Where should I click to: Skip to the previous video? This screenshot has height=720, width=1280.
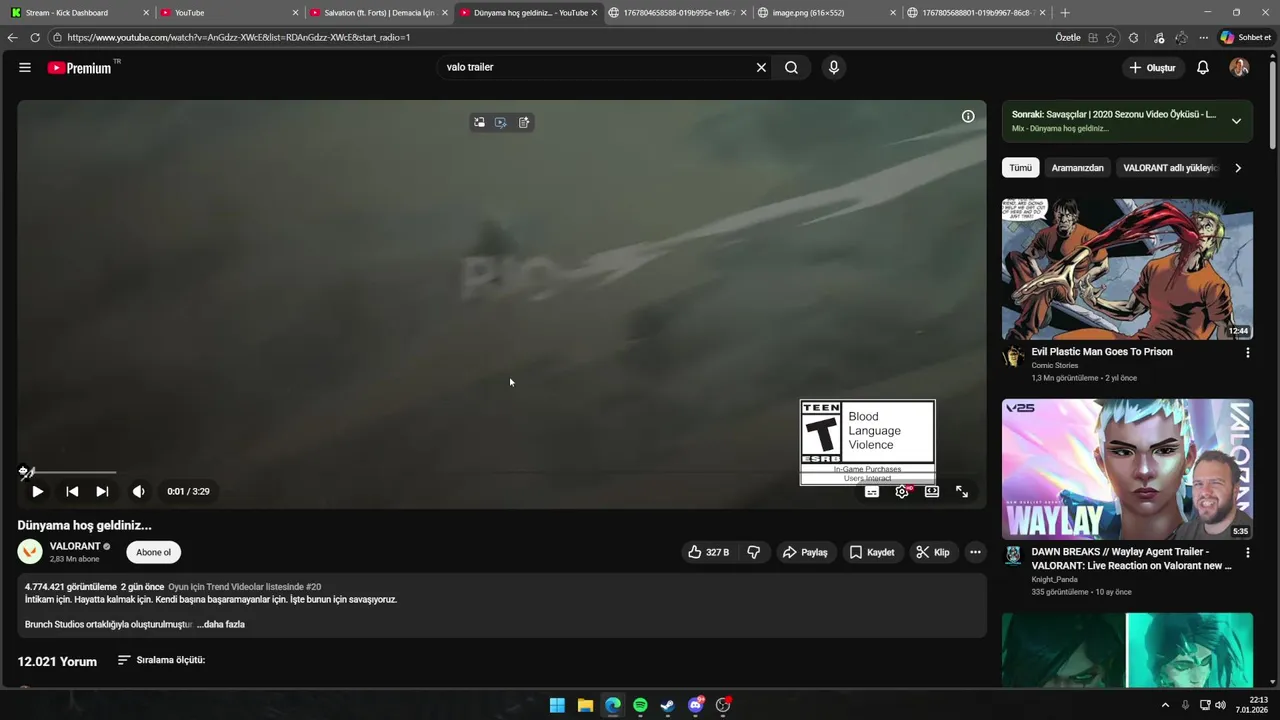click(x=72, y=491)
